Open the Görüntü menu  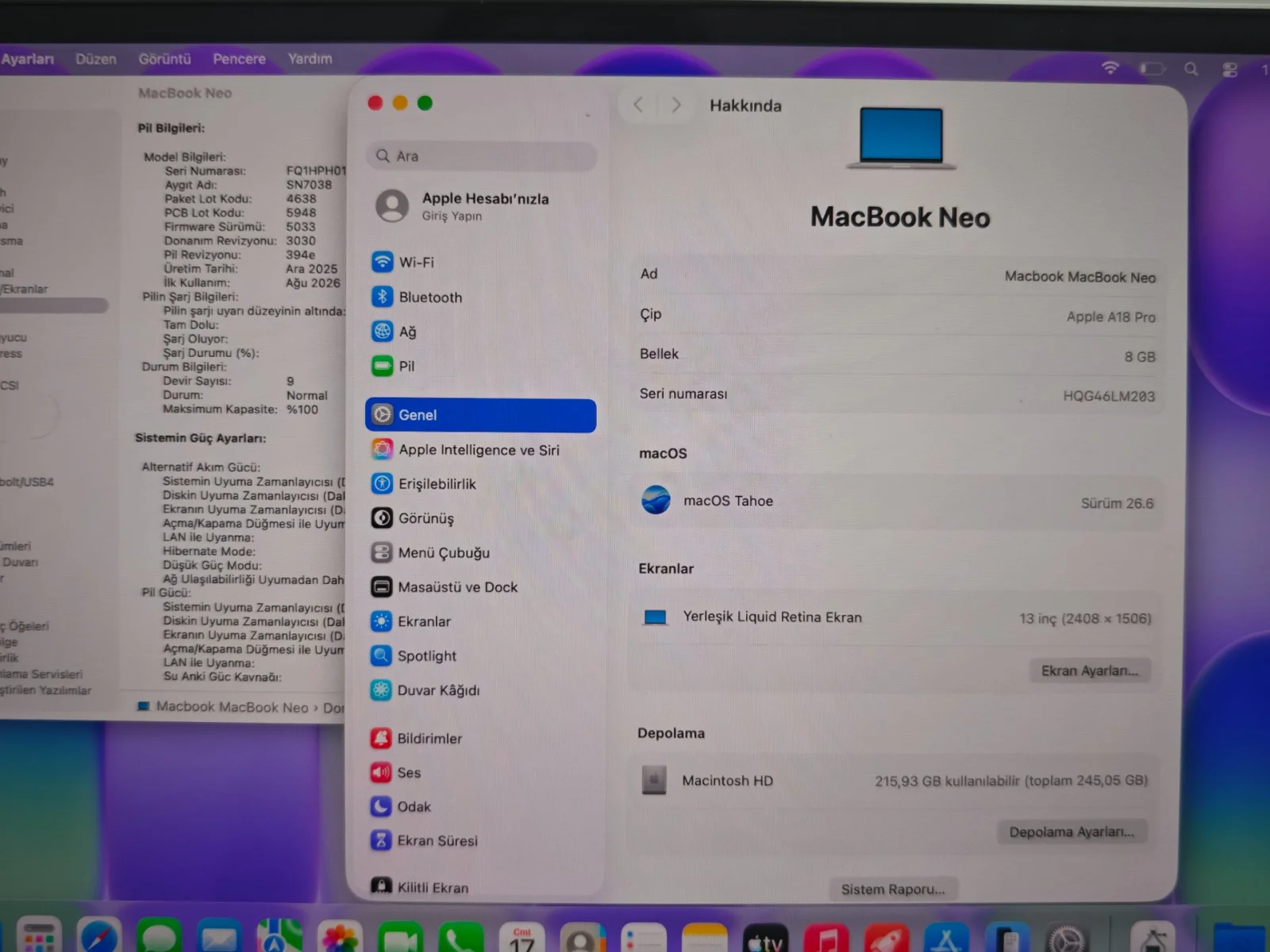pyautogui.click(x=165, y=59)
